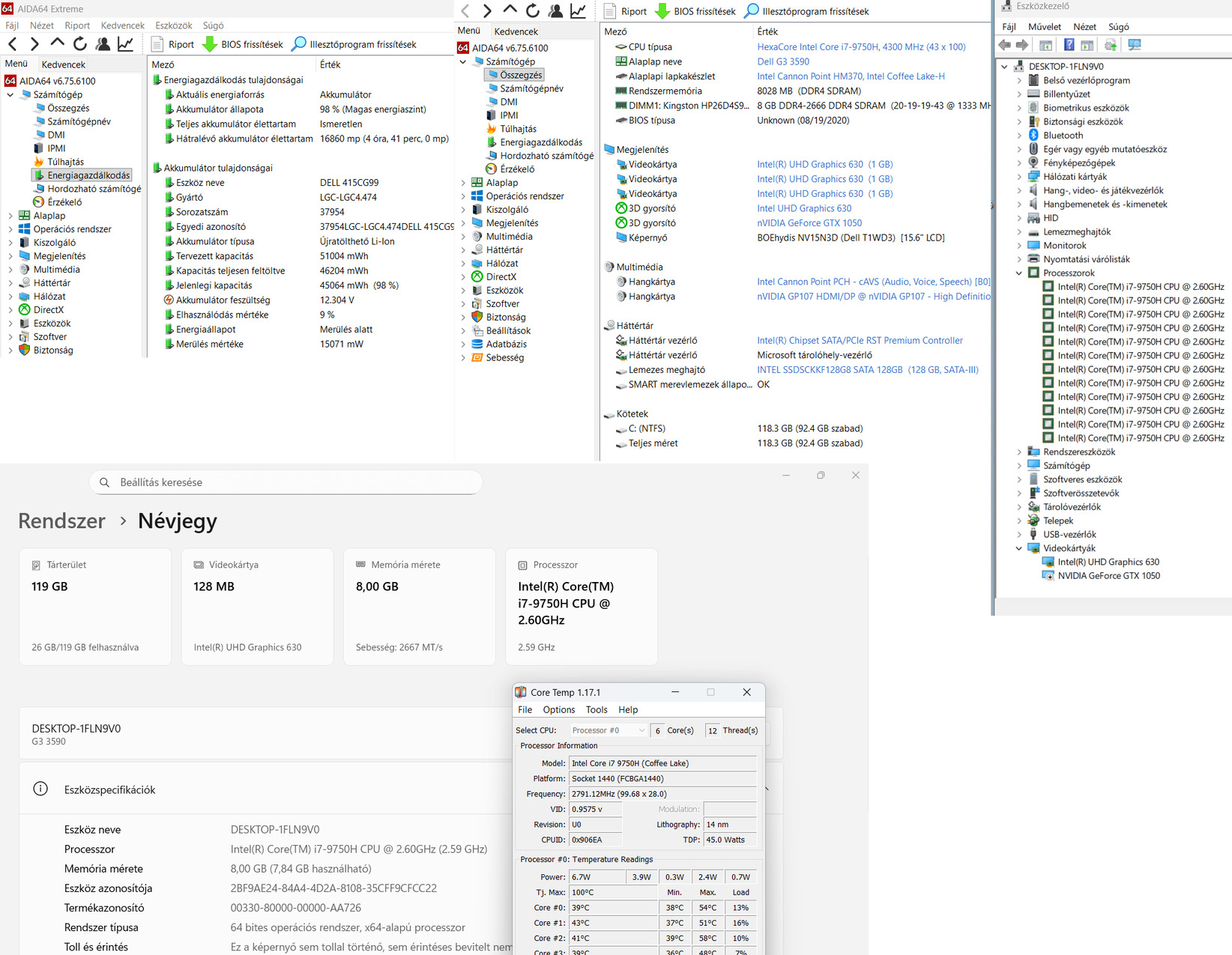Expand Sebesség in the right AIDA64 tree
The height and width of the screenshot is (955, 1232).
tap(462, 358)
